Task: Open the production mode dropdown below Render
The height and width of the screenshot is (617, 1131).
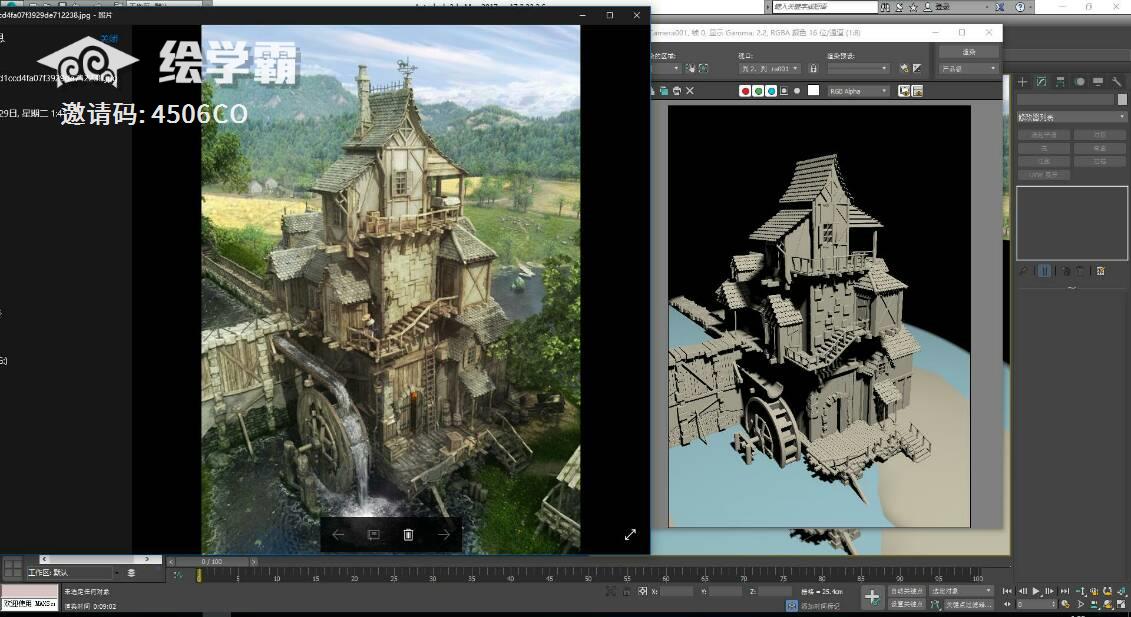Action: tap(969, 69)
